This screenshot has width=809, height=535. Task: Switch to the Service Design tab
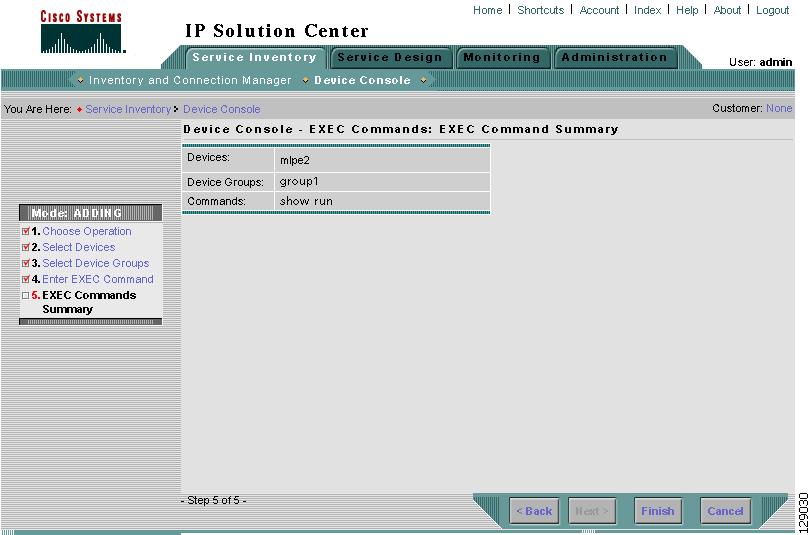(x=390, y=58)
